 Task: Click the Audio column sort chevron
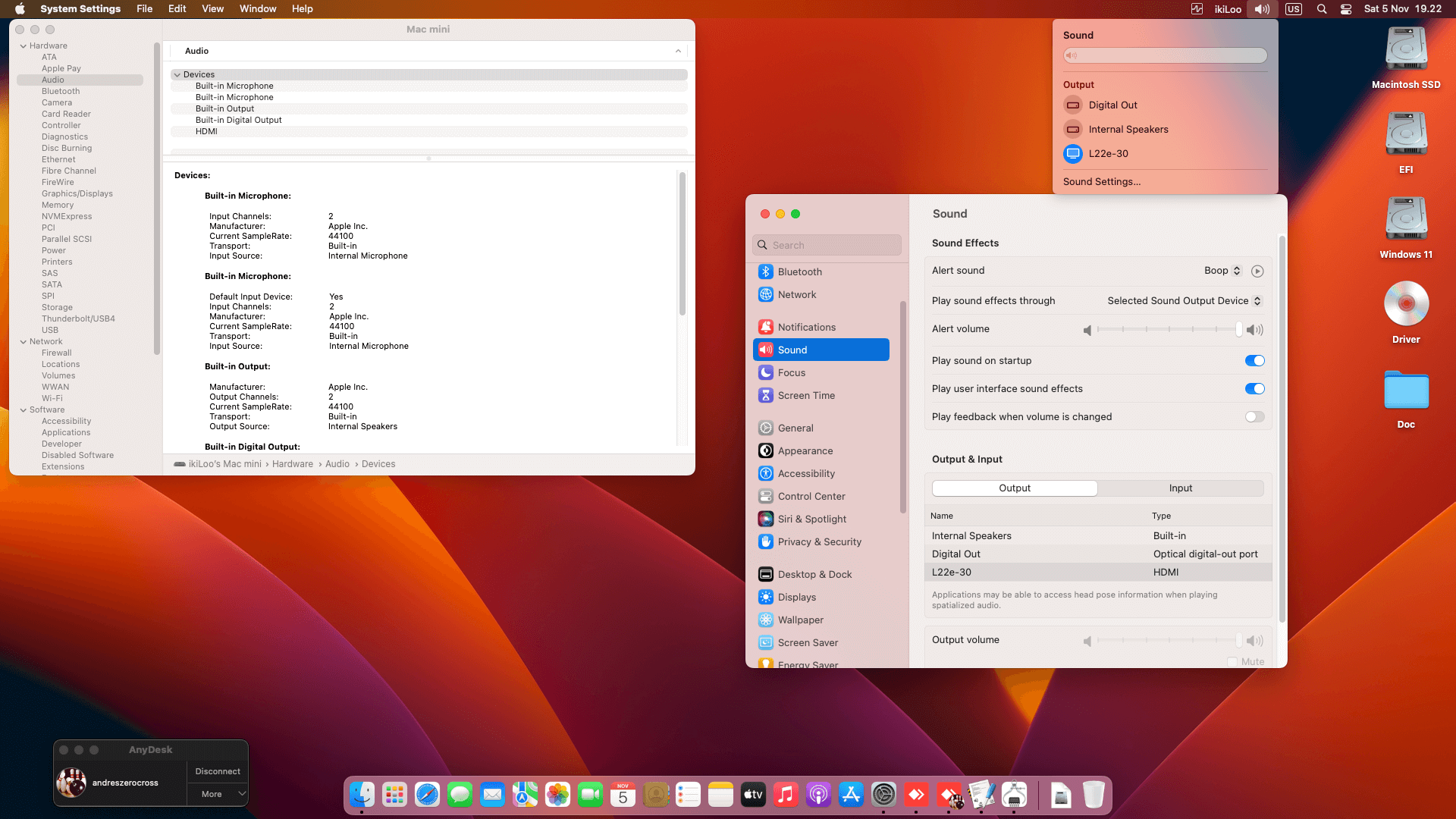coord(678,51)
